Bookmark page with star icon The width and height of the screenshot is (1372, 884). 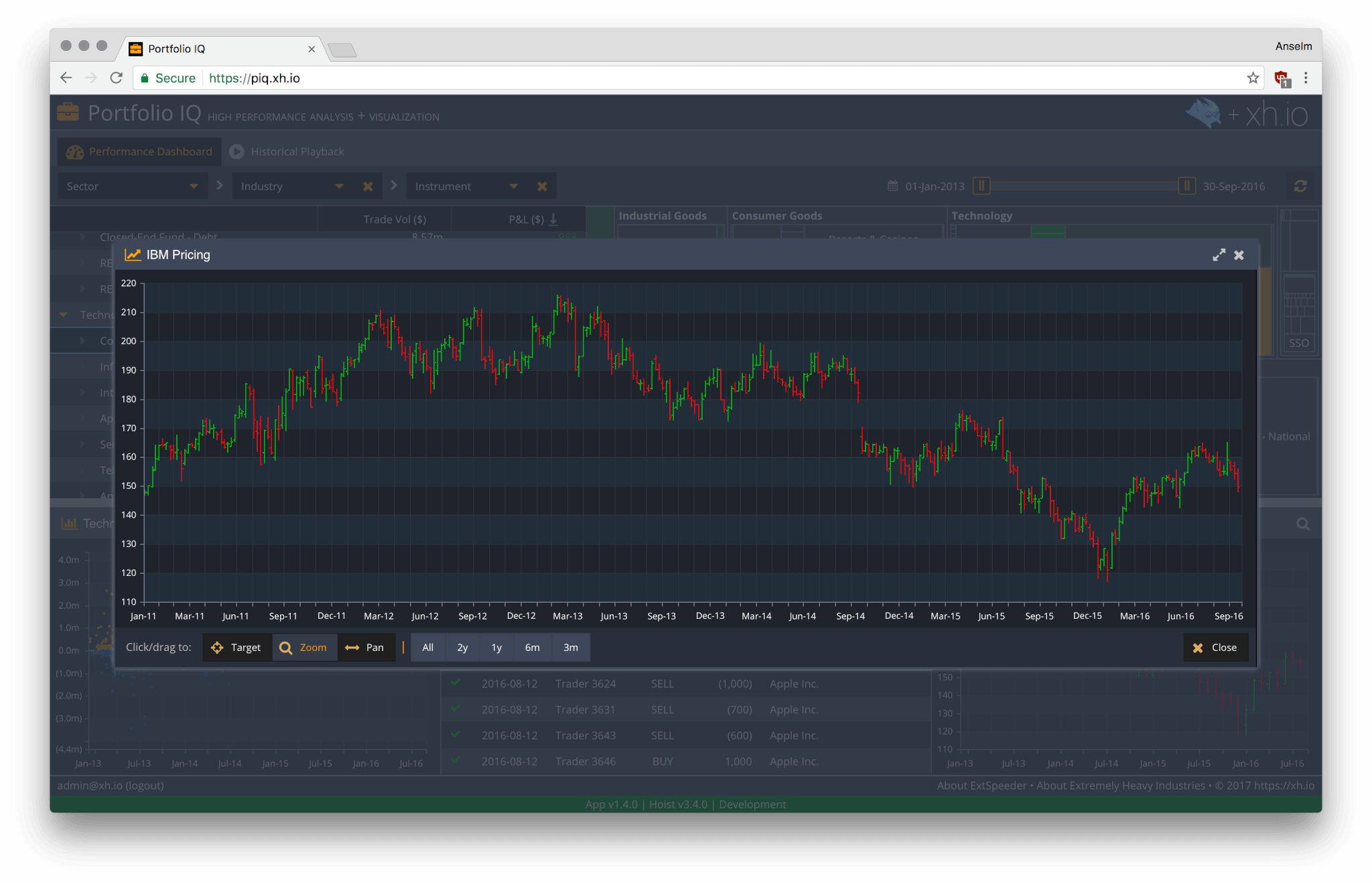(x=1253, y=78)
